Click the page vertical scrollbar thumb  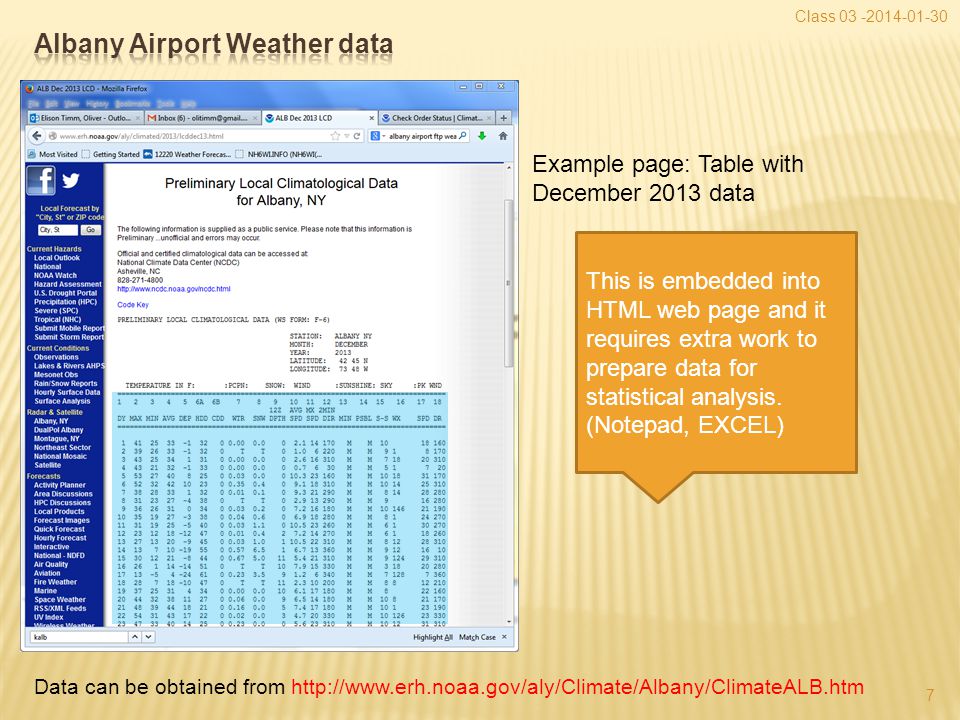click(x=508, y=283)
